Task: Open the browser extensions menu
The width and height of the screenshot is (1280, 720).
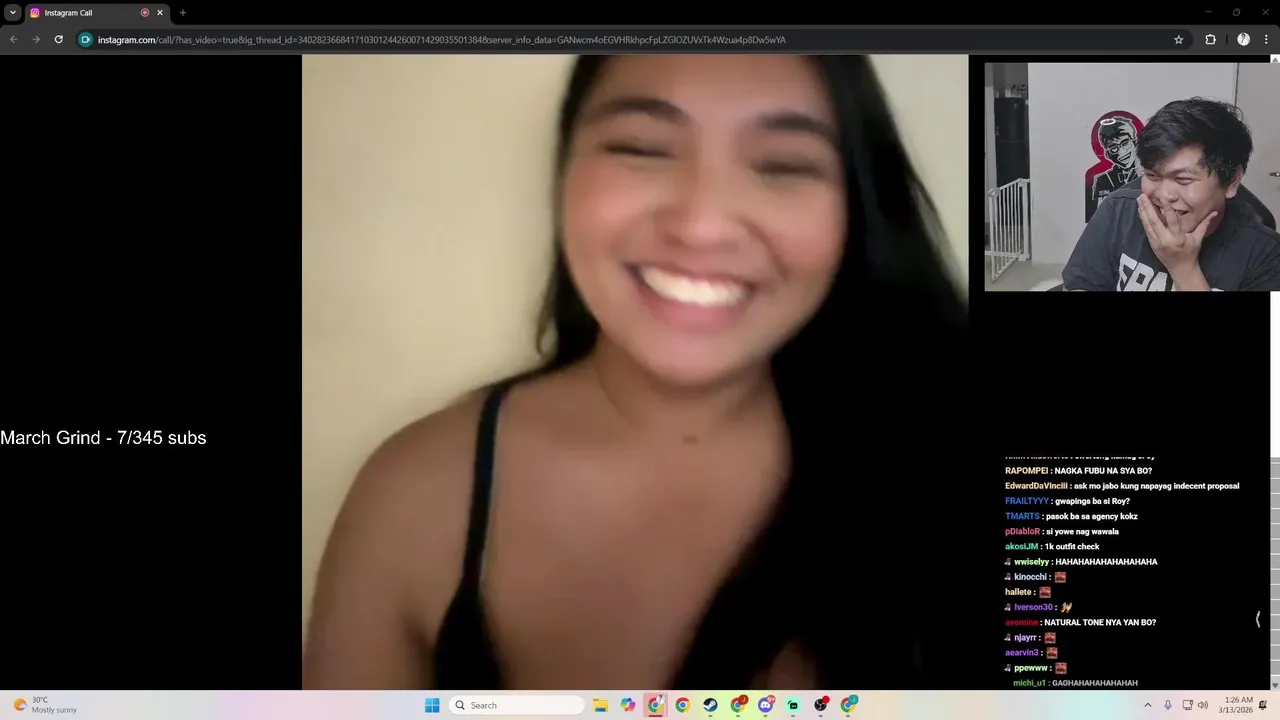Action: pyautogui.click(x=1210, y=40)
